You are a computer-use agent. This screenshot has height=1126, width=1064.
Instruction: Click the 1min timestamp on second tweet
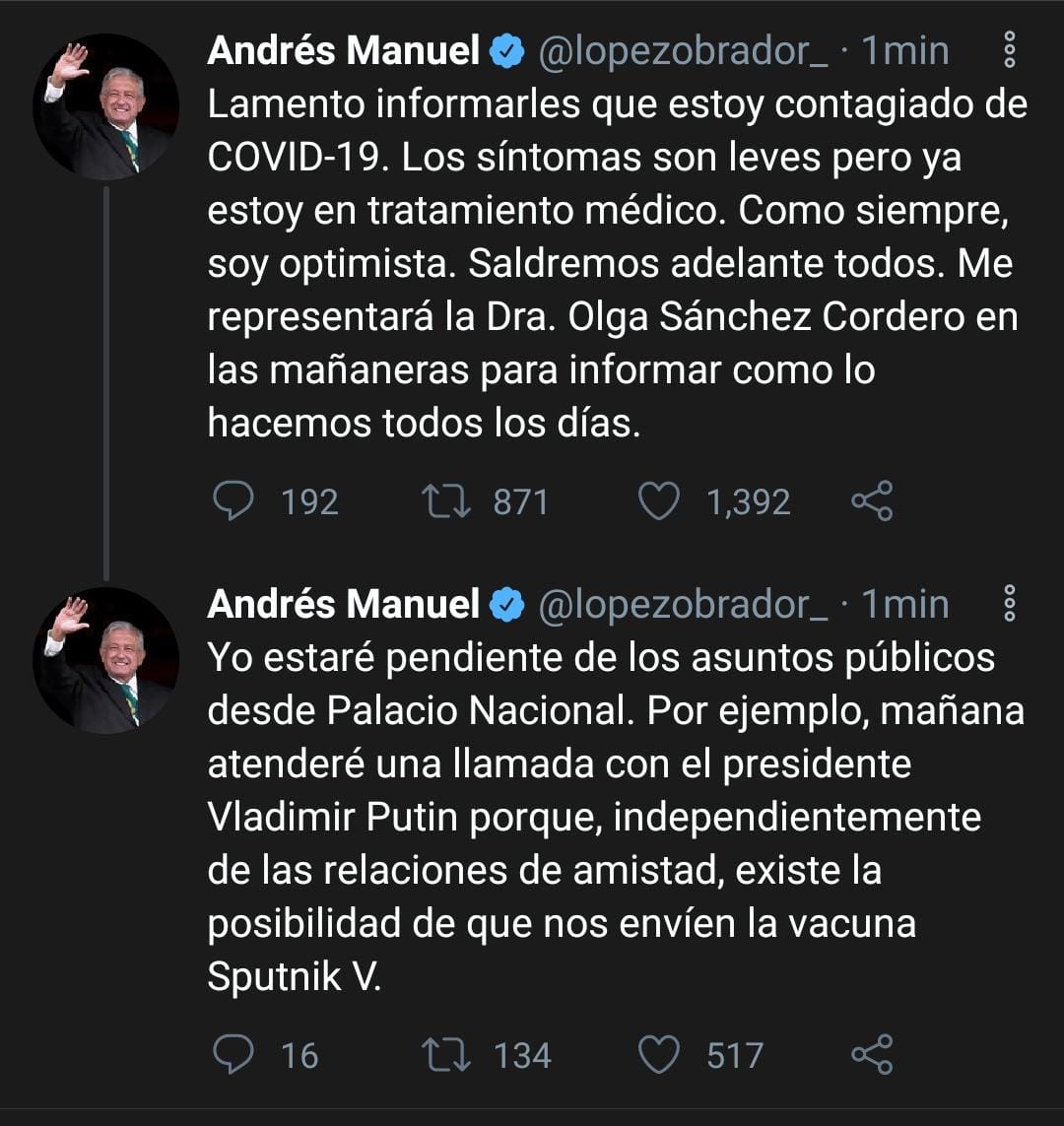(904, 604)
